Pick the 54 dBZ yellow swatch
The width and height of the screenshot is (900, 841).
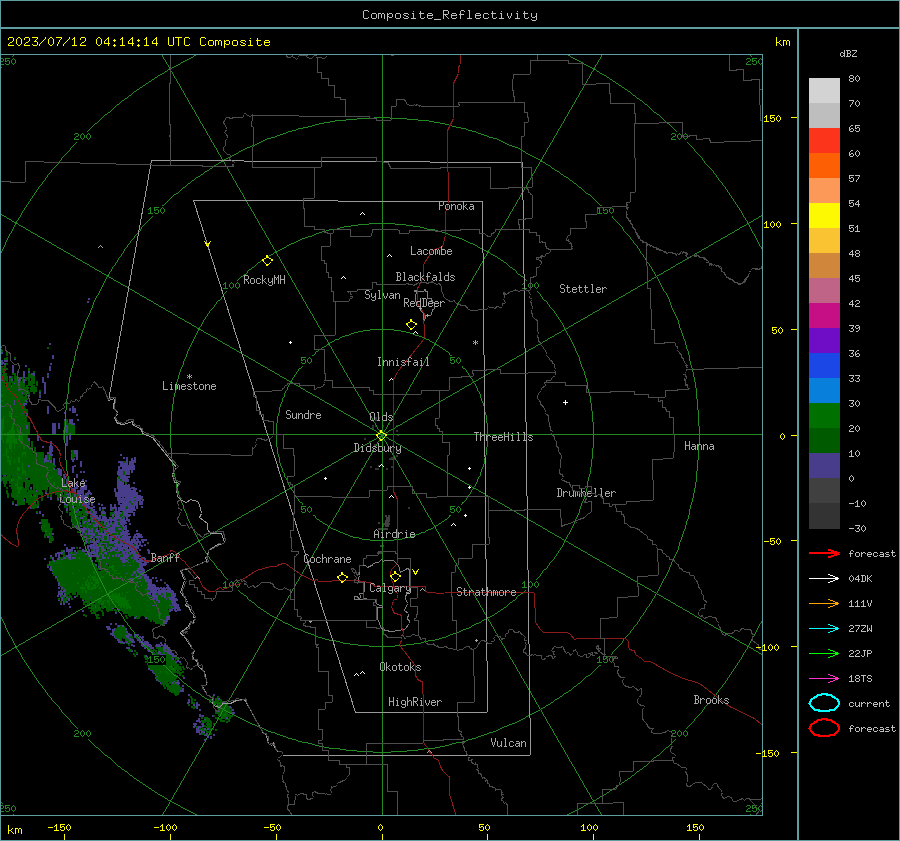(x=824, y=216)
